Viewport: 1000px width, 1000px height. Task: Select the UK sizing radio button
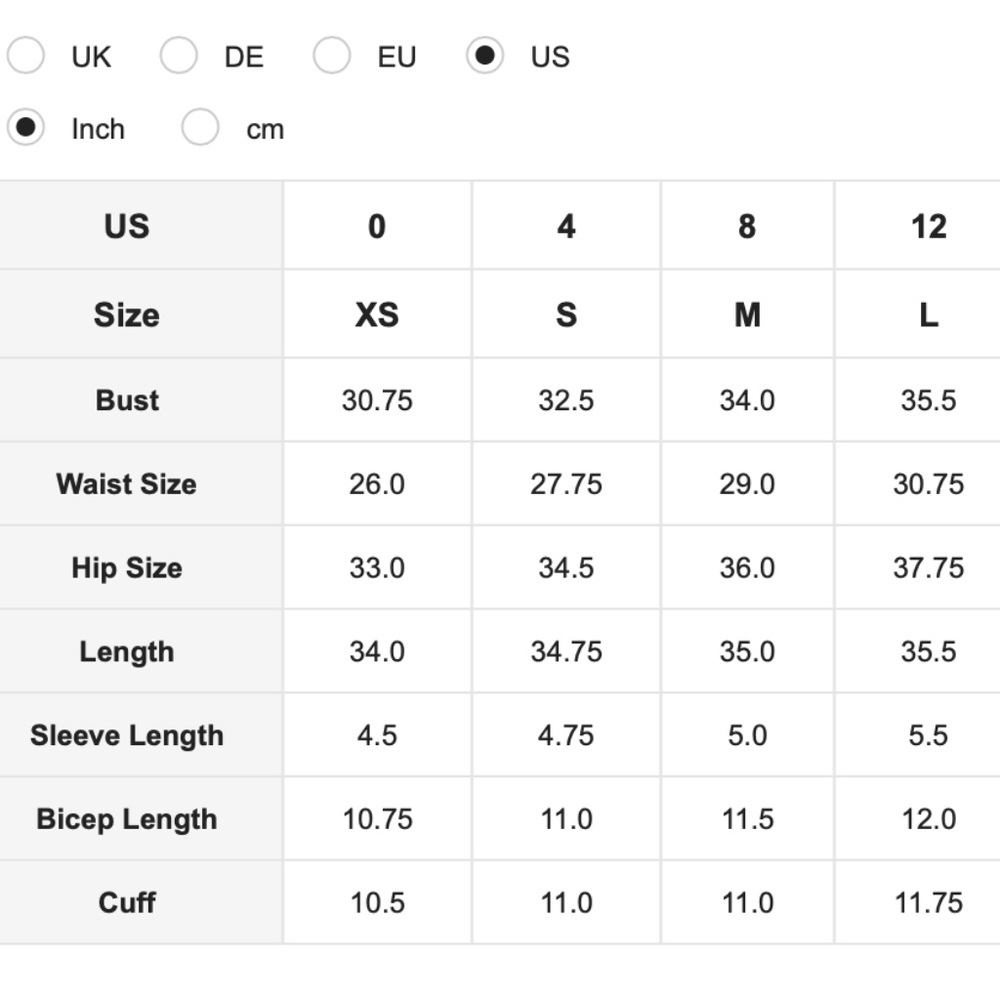26,55
